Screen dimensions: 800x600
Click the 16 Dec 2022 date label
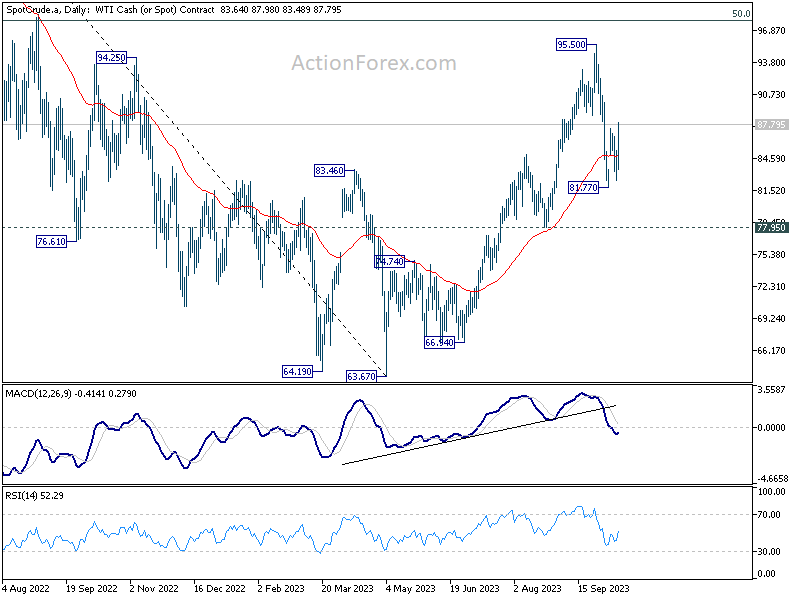point(219,588)
